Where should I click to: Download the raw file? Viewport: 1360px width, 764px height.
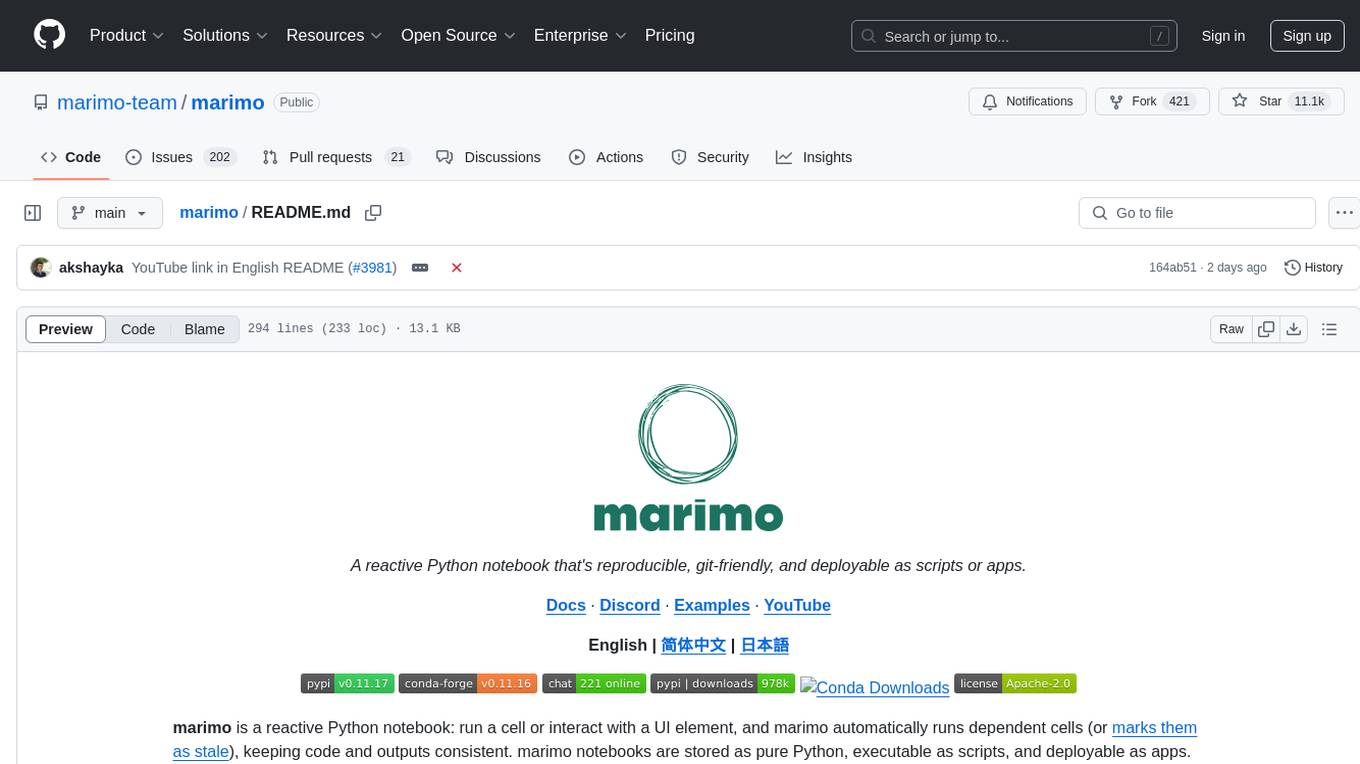pos(1294,329)
